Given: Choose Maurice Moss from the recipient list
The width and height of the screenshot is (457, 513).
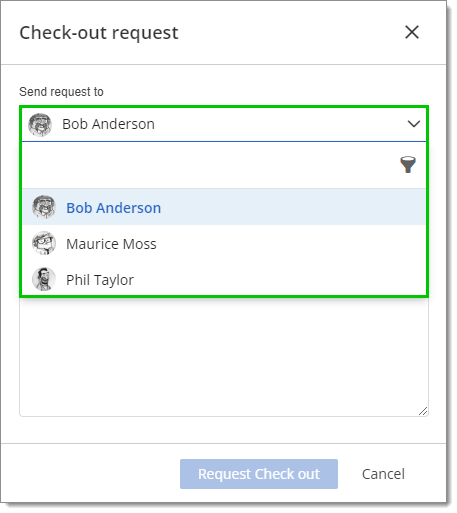Looking at the screenshot, I should pos(224,243).
